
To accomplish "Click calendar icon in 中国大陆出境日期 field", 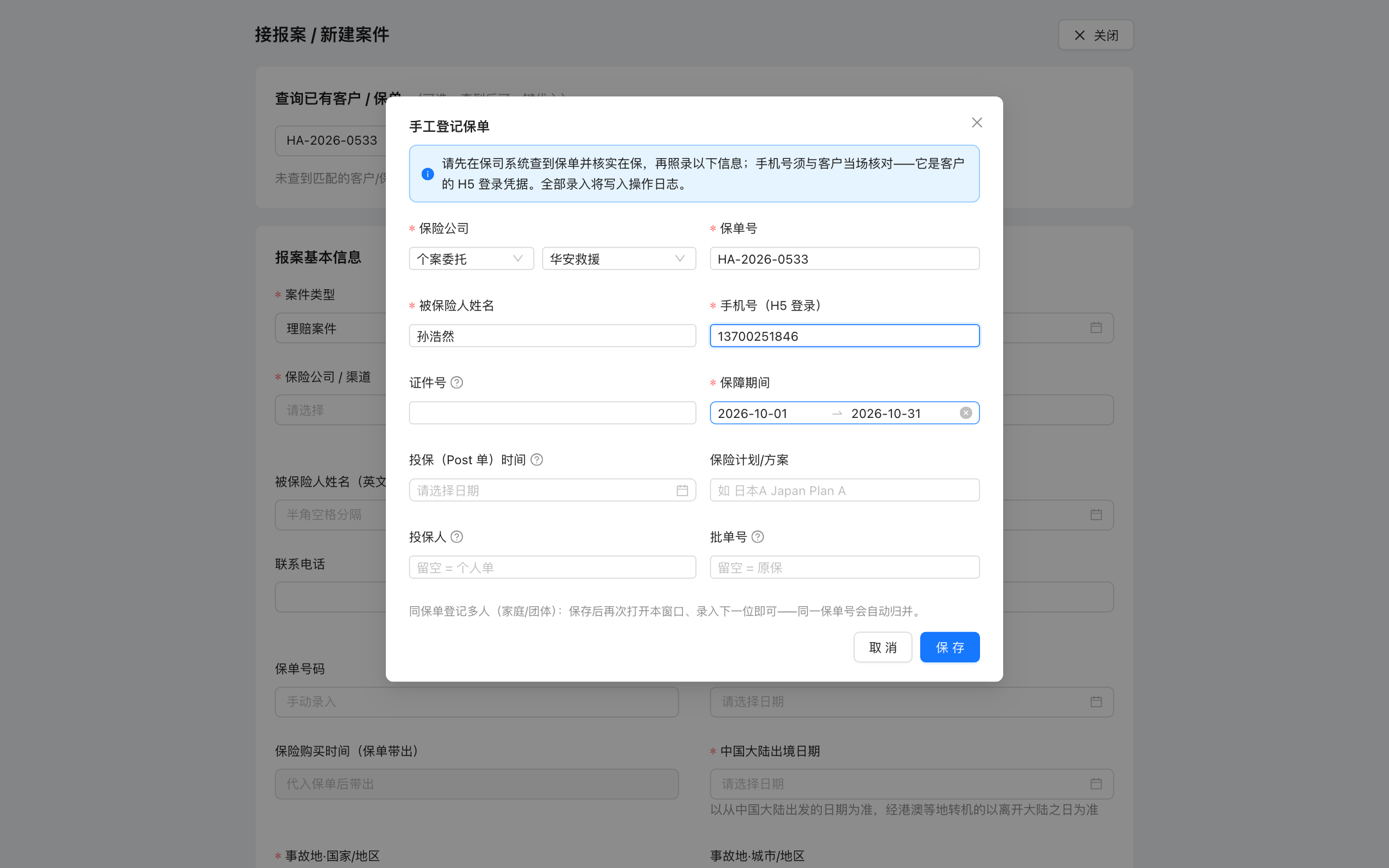I will click(x=1096, y=784).
